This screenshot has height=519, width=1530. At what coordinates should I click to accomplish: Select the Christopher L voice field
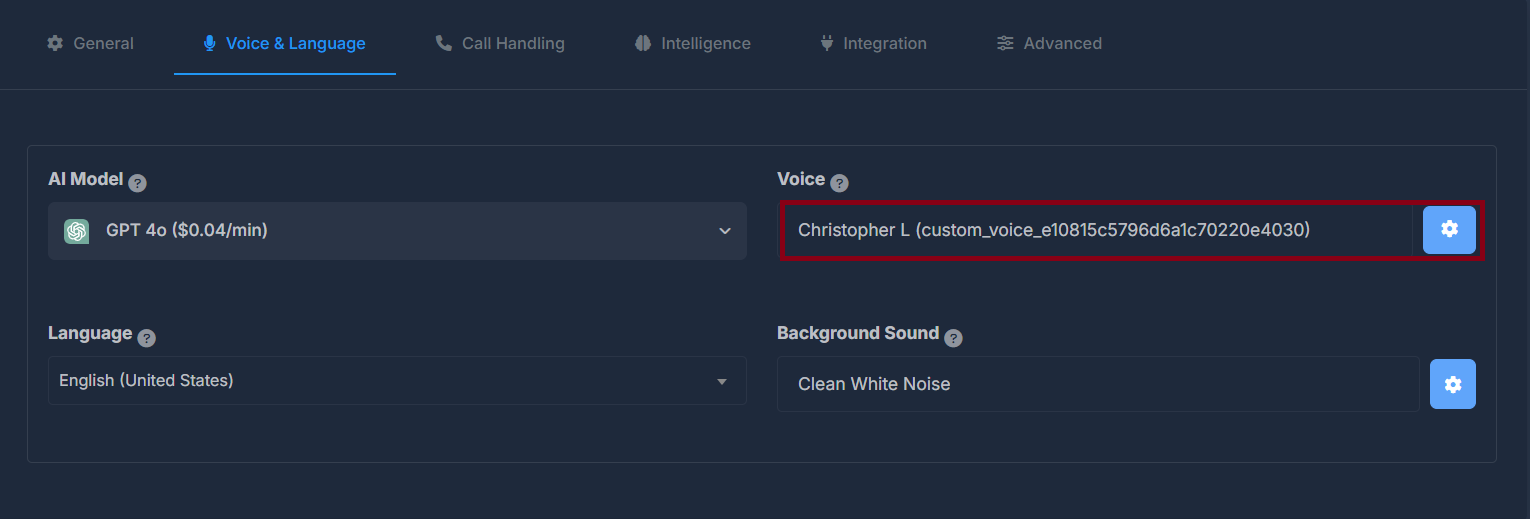1097,230
